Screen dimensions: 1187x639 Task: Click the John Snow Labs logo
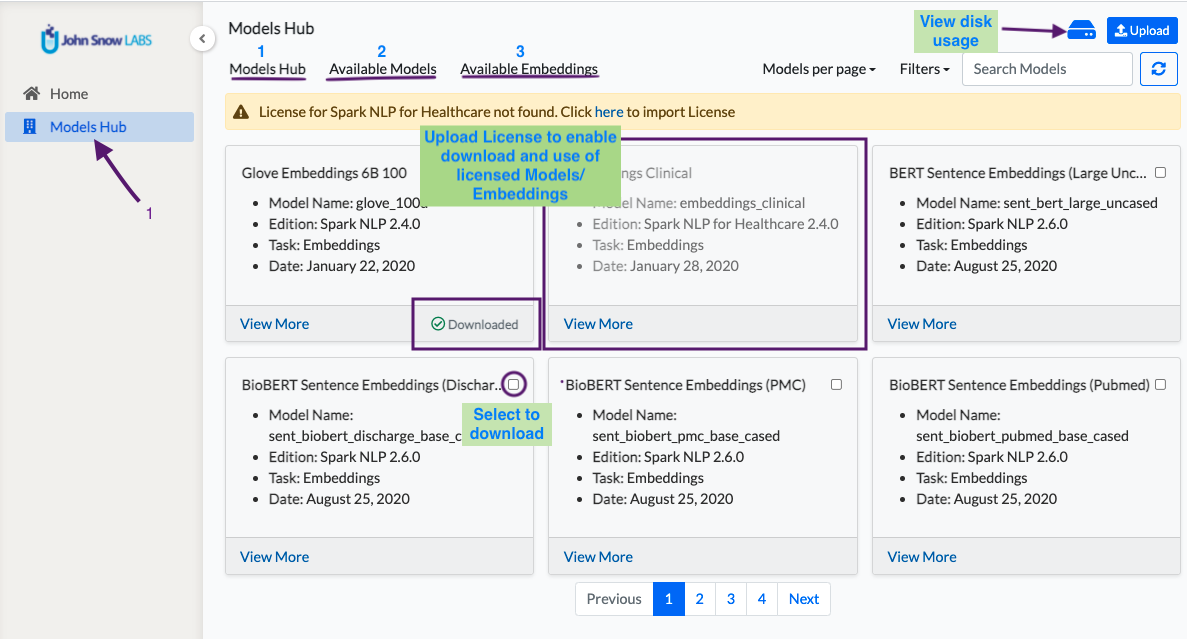click(x=96, y=39)
